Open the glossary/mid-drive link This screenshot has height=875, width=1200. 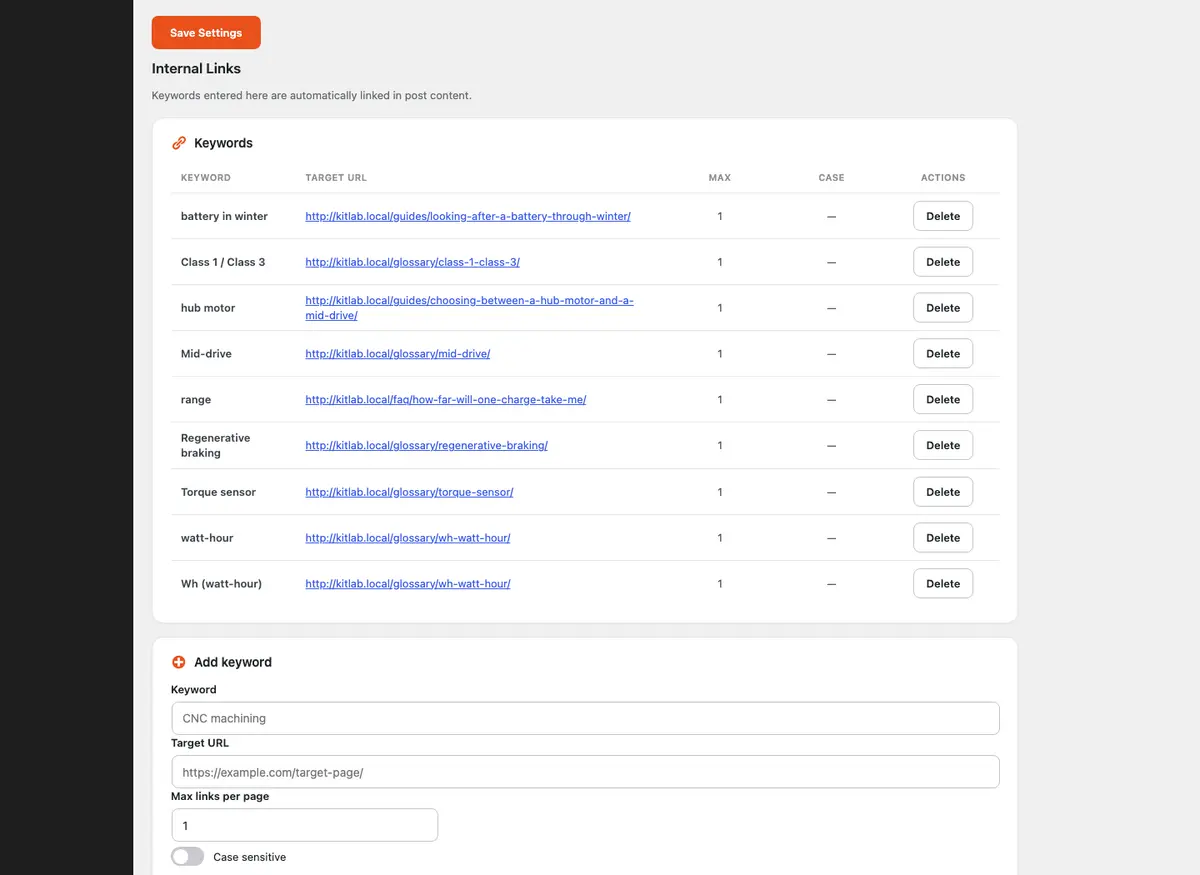click(x=397, y=354)
